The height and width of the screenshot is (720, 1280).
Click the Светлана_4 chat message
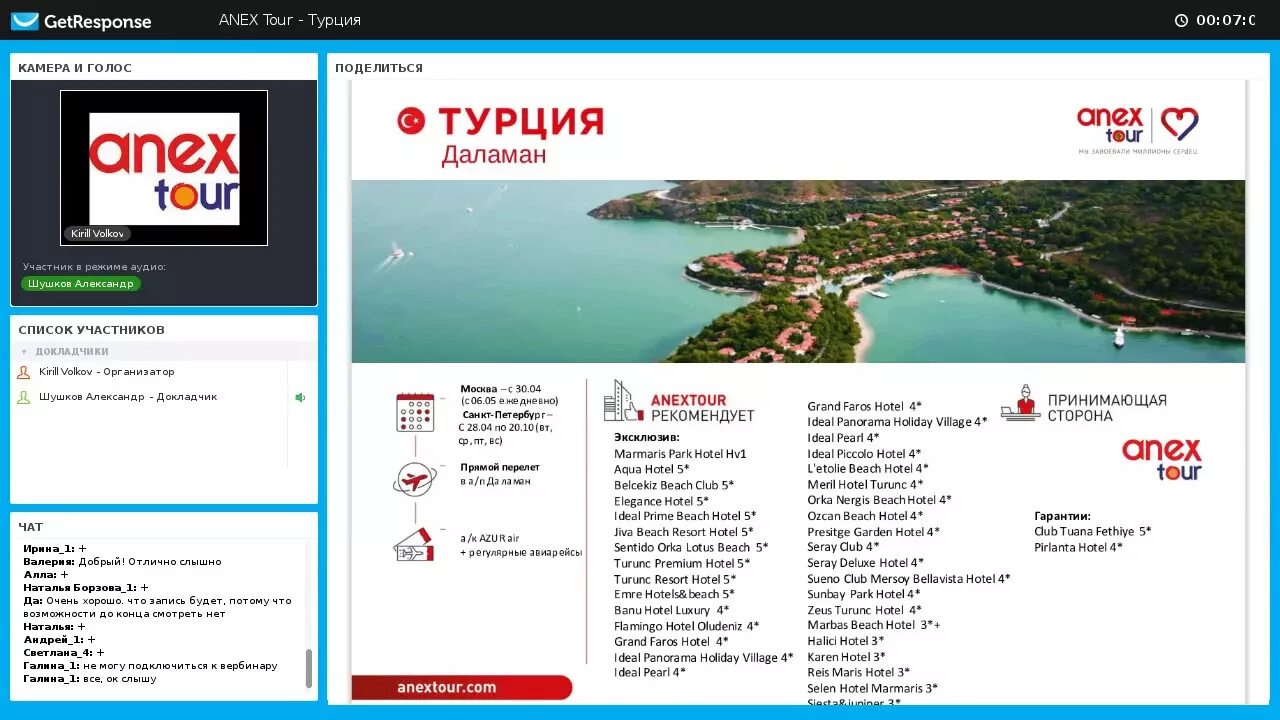(x=63, y=653)
